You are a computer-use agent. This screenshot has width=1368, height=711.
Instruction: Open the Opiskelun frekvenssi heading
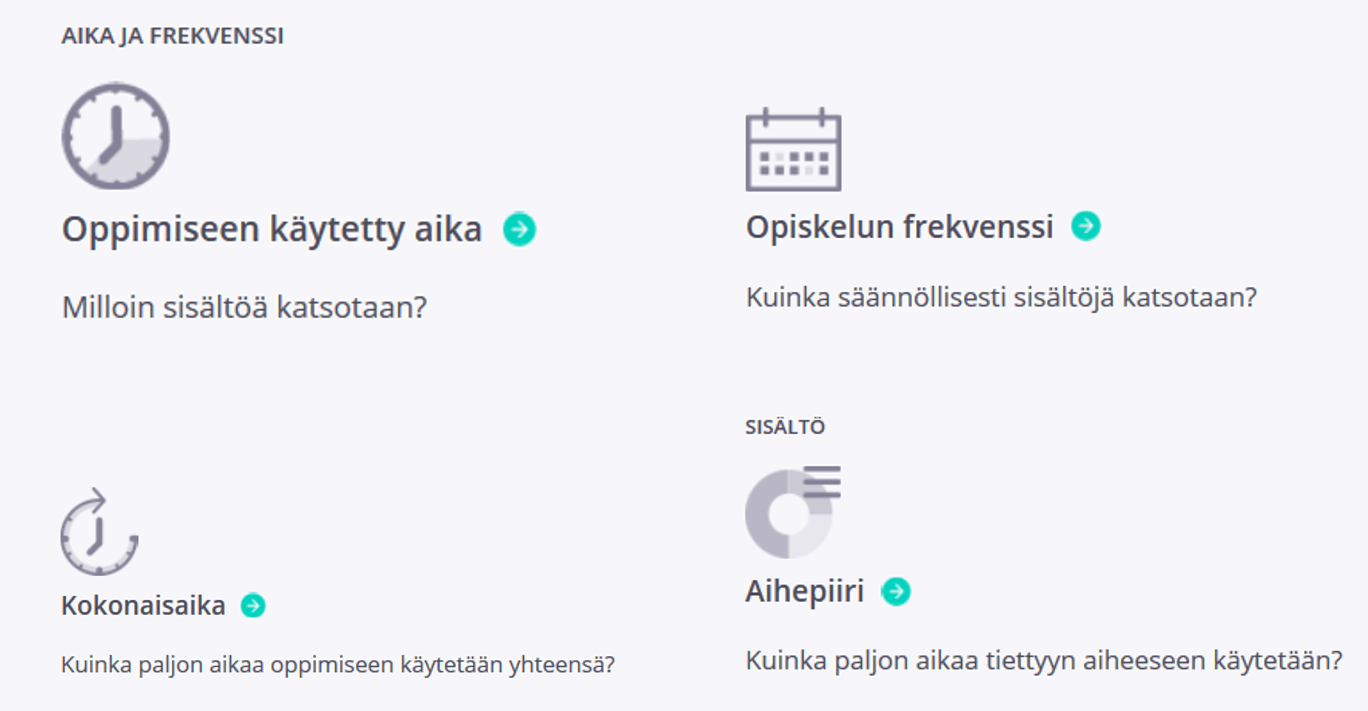coord(899,227)
